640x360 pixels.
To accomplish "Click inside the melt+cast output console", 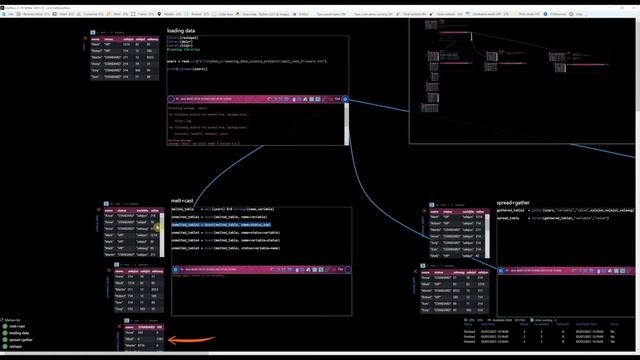I will click(x=261, y=295).
